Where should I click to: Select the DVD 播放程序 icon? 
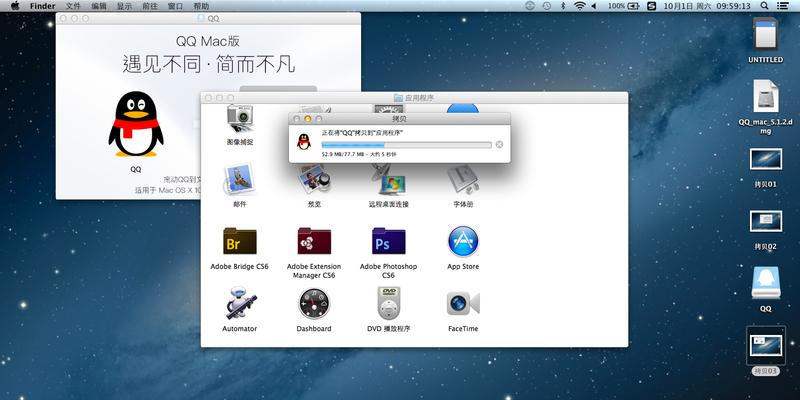tap(389, 303)
